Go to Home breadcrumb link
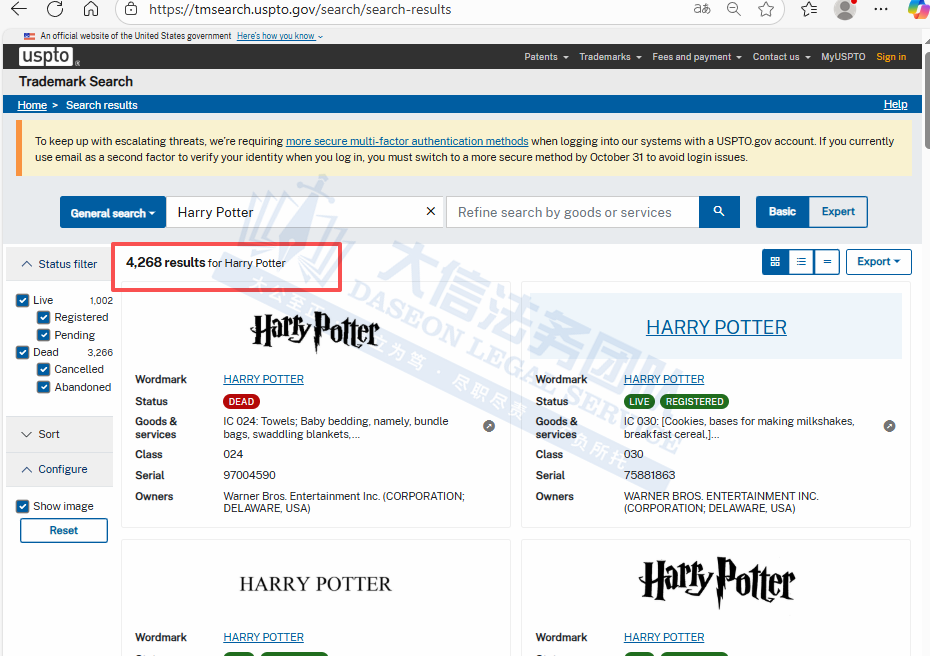Screen dimensions: 930x656 point(32,105)
